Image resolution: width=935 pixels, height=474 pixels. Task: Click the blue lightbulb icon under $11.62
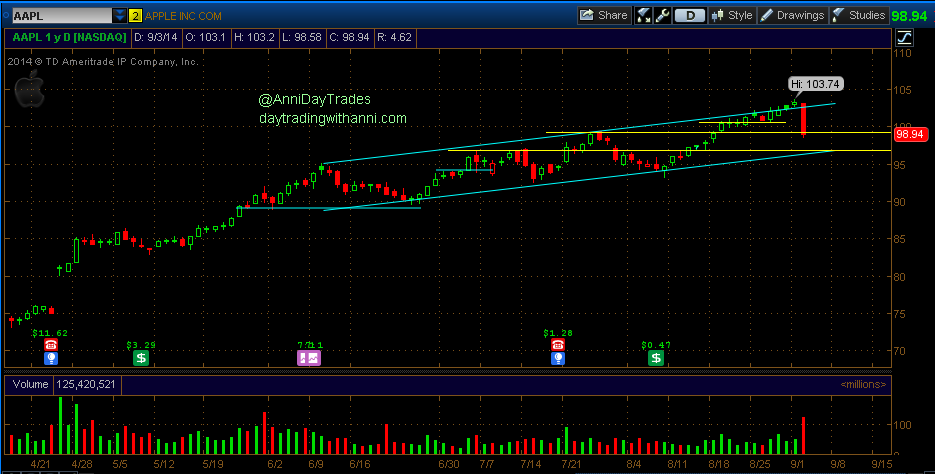pos(51,358)
